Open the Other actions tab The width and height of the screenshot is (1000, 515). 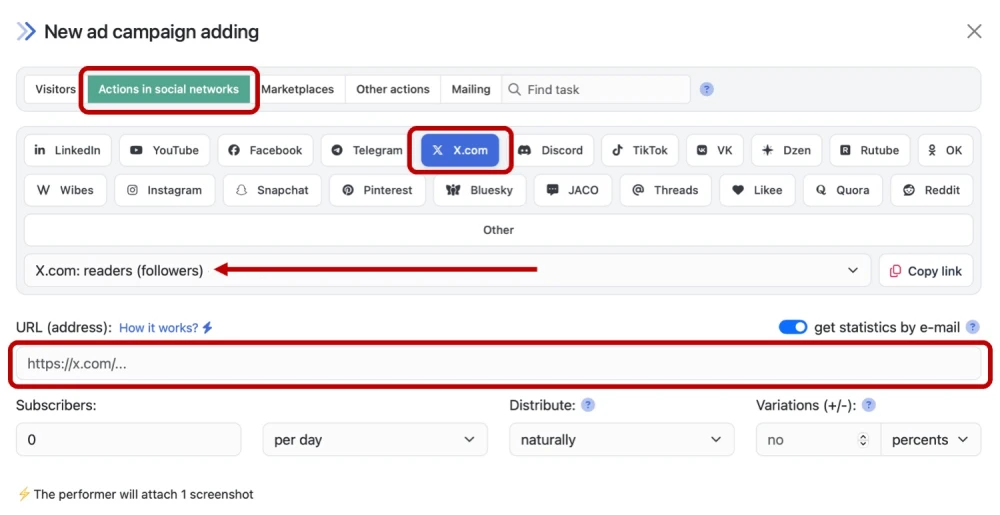393,89
